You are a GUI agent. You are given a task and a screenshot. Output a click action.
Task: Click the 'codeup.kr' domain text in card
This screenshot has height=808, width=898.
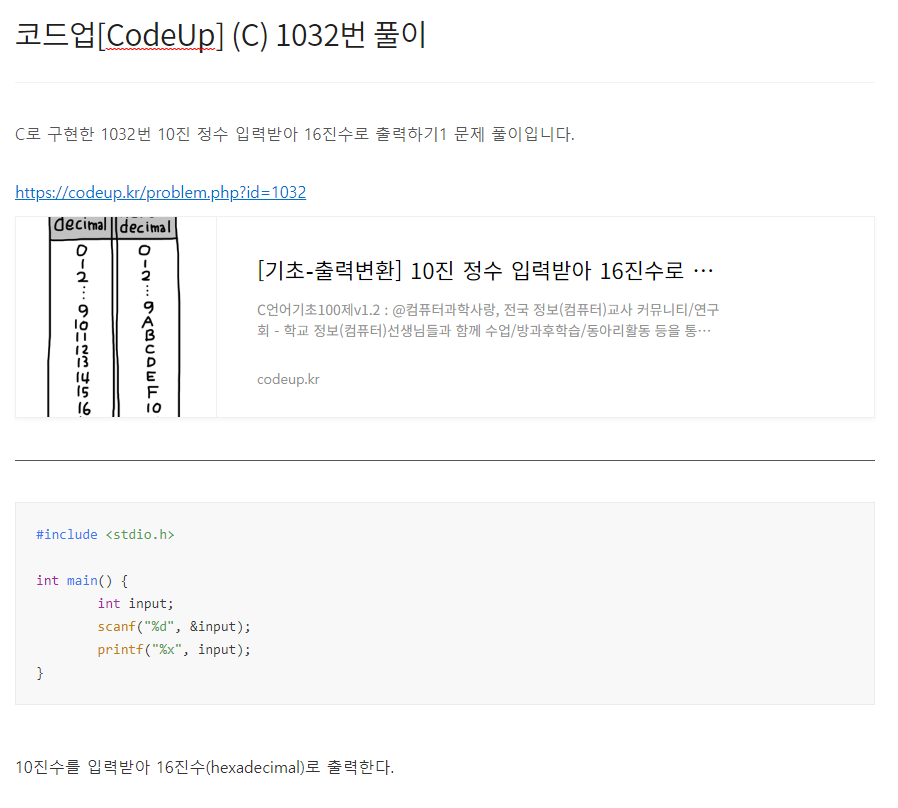[288, 380]
